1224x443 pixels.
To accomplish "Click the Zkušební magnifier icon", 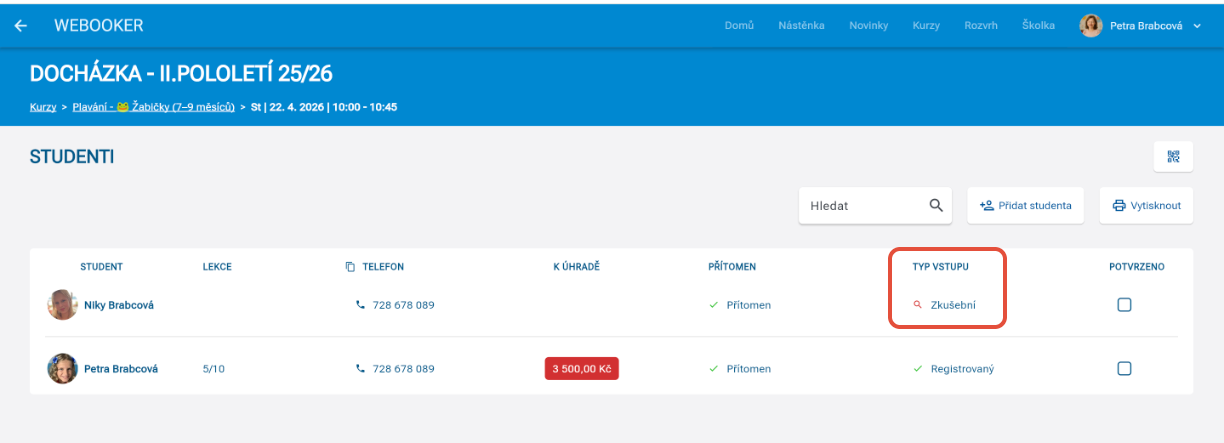I will click(918, 305).
